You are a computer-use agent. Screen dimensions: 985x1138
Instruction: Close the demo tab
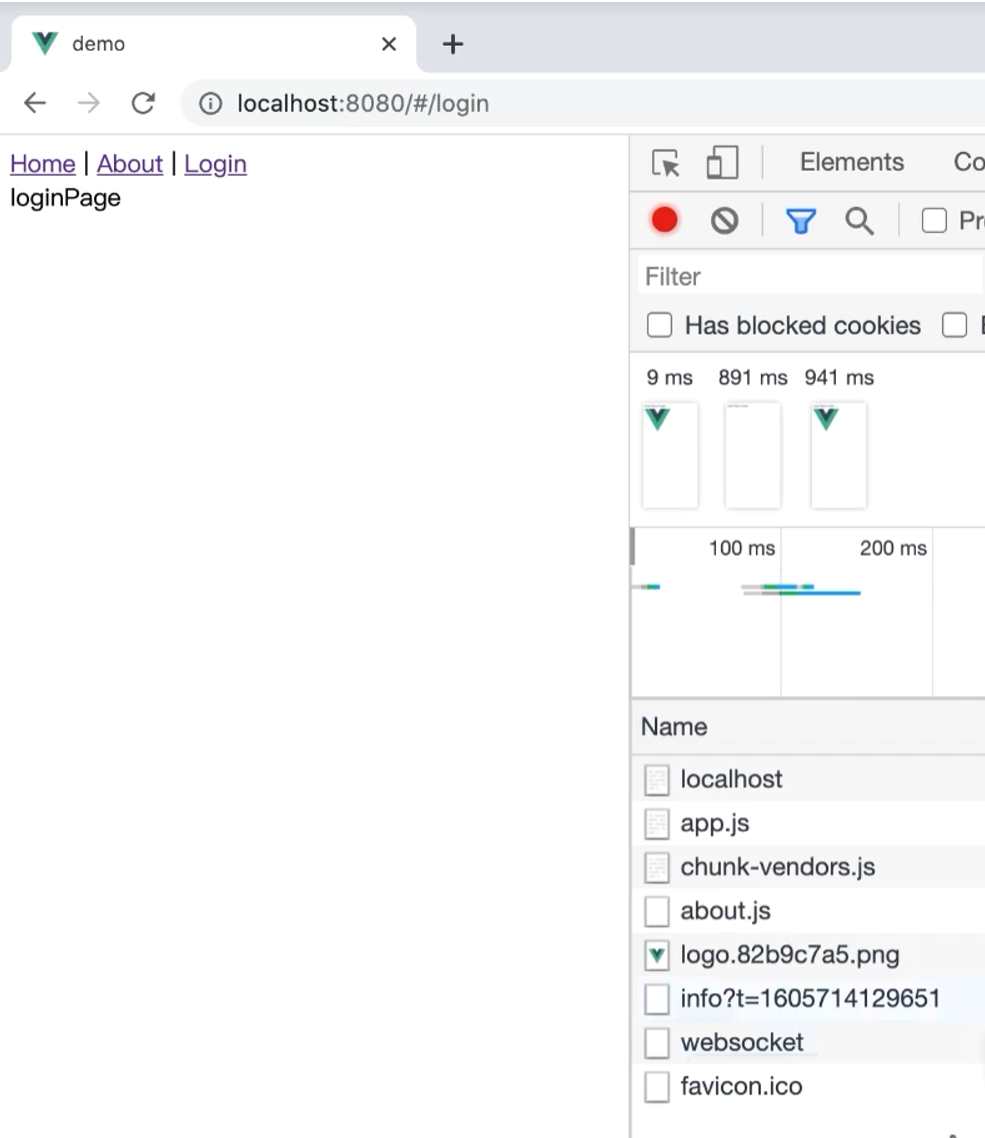click(389, 44)
